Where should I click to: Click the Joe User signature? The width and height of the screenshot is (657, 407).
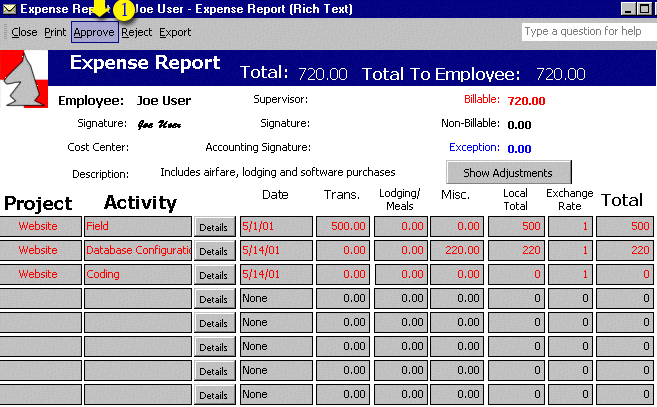coord(159,124)
